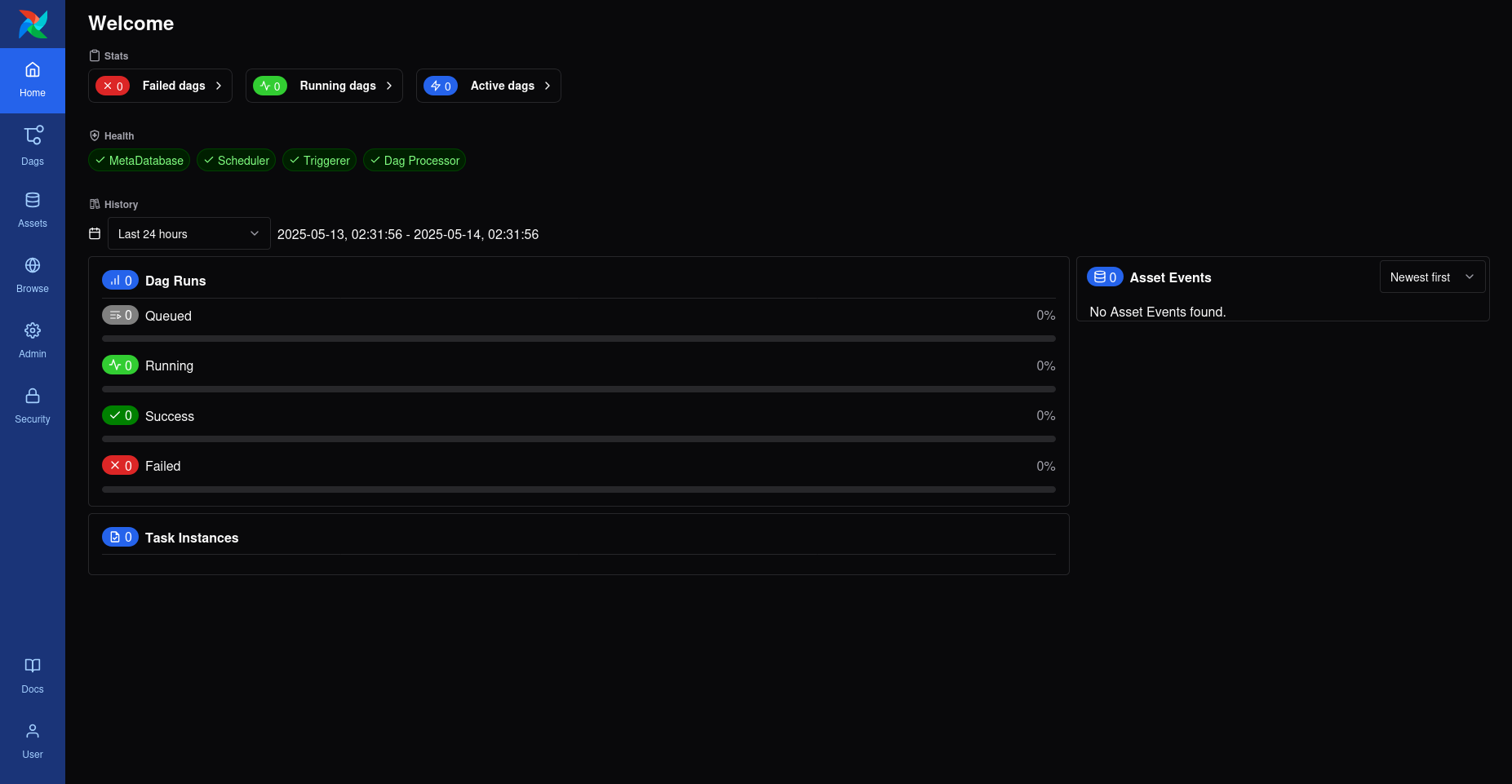Click the history date range text

coord(408,234)
